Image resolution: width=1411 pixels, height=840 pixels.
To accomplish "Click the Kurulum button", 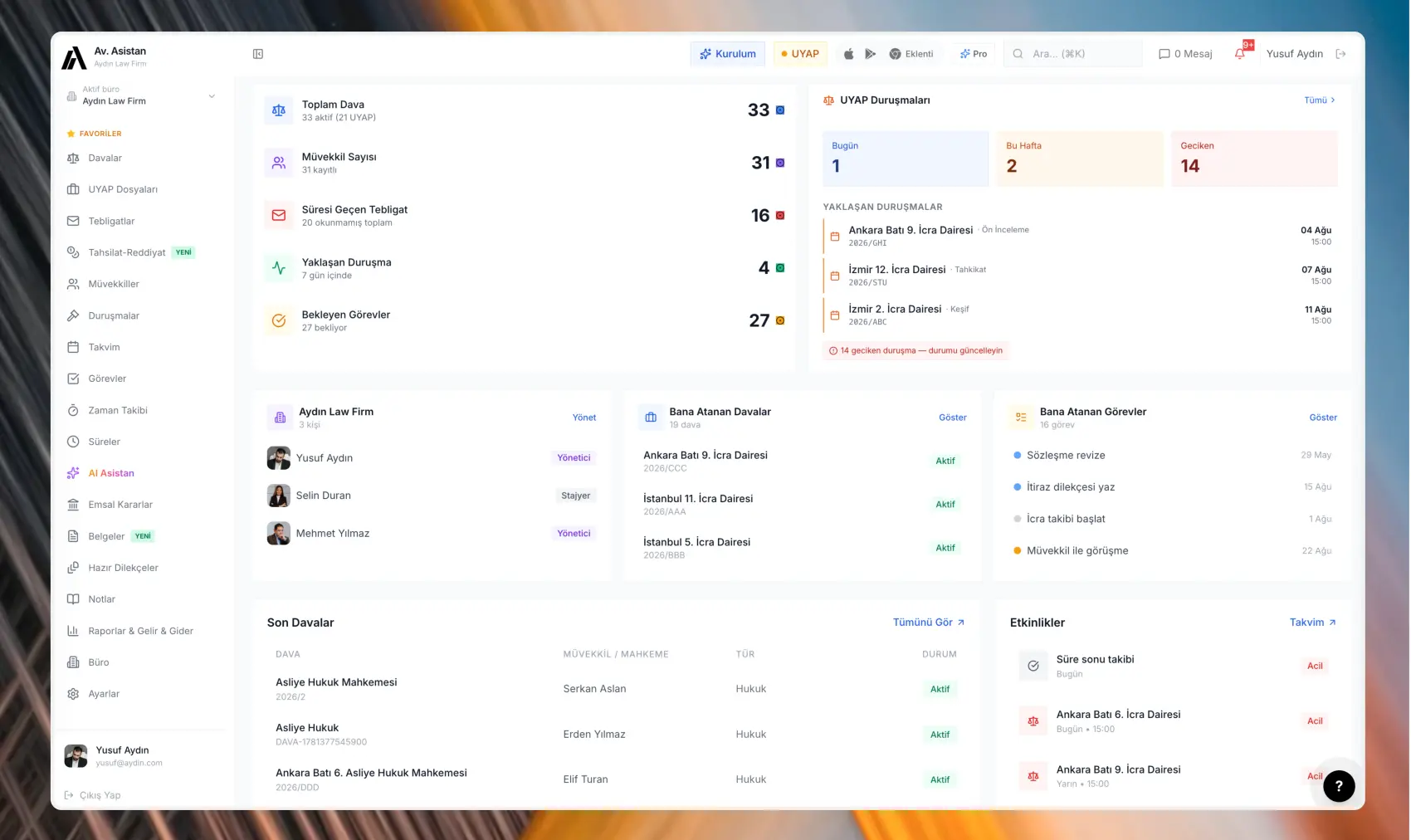I will (728, 54).
